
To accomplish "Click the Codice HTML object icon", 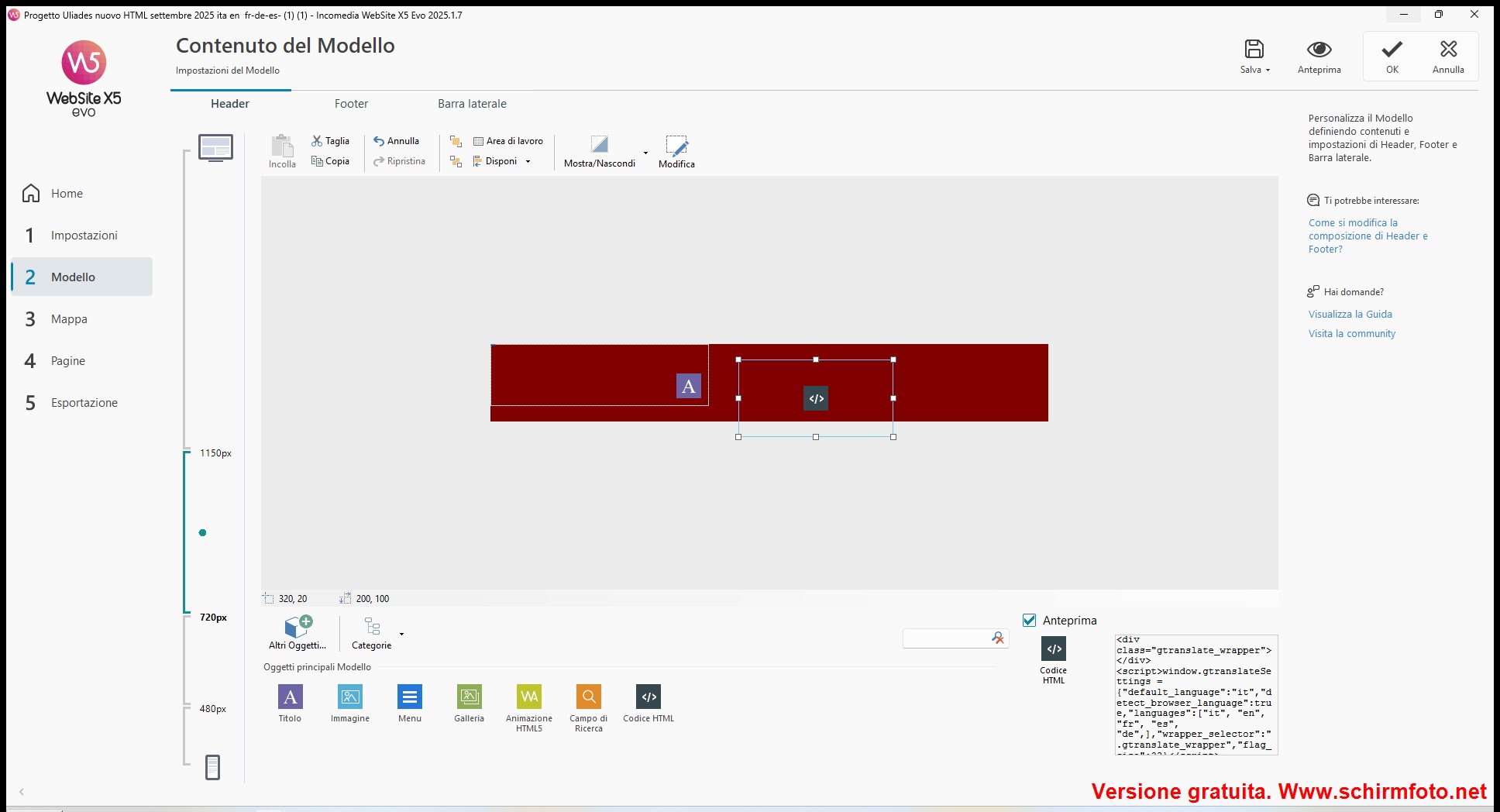I will (649, 697).
